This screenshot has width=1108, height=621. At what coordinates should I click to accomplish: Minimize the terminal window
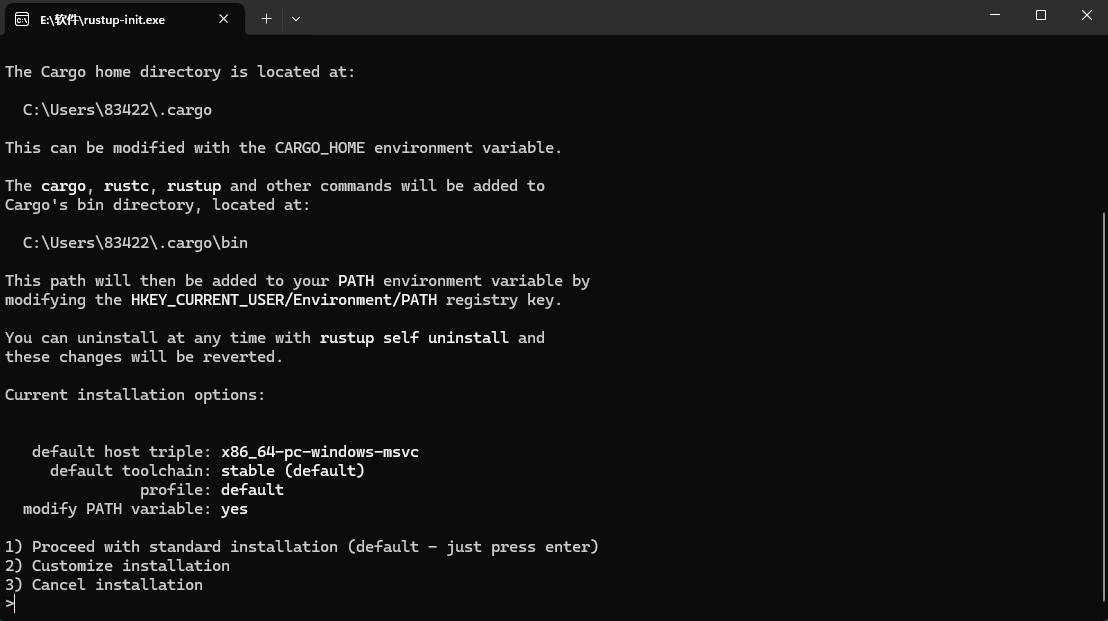click(x=995, y=16)
